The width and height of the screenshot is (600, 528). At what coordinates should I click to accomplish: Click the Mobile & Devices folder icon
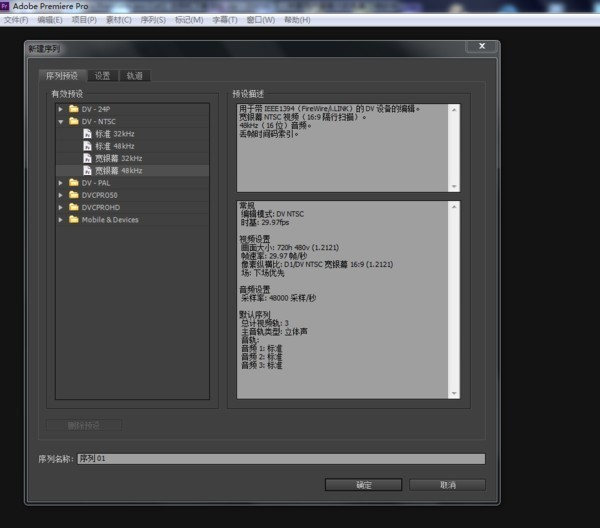[x=73, y=219]
